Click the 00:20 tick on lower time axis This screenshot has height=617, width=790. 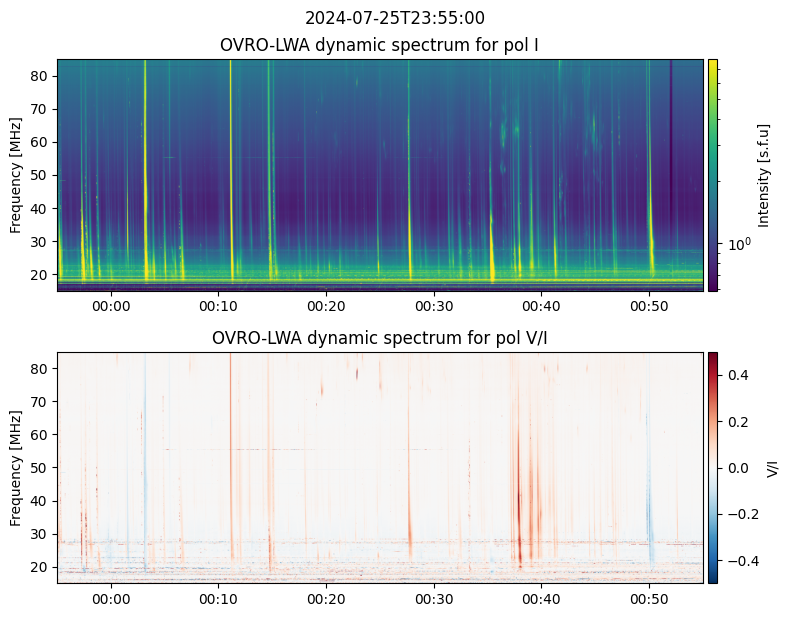point(326,599)
